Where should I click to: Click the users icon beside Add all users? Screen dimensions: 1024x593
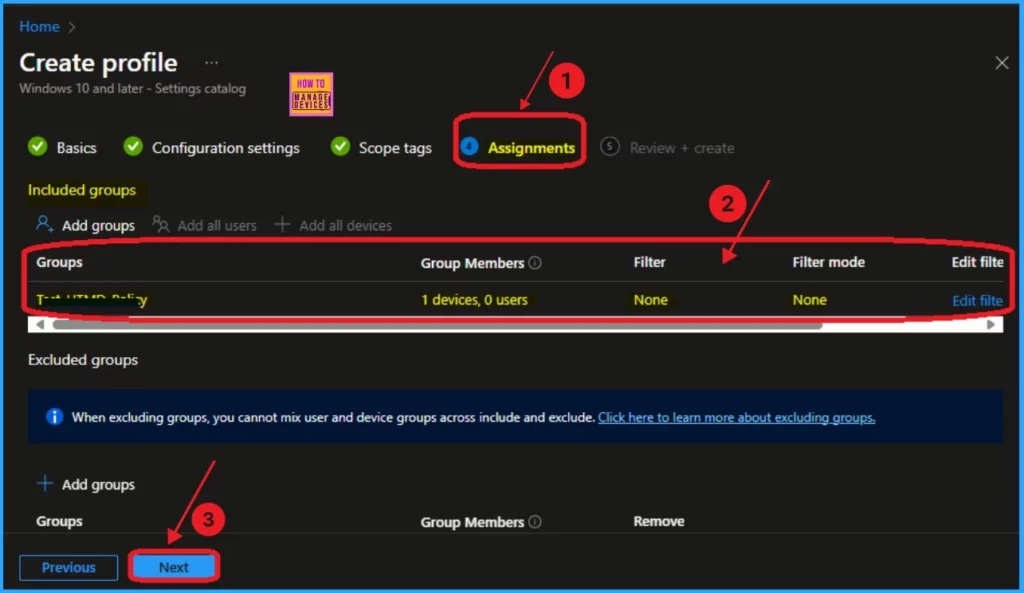(x=161, y=225)
